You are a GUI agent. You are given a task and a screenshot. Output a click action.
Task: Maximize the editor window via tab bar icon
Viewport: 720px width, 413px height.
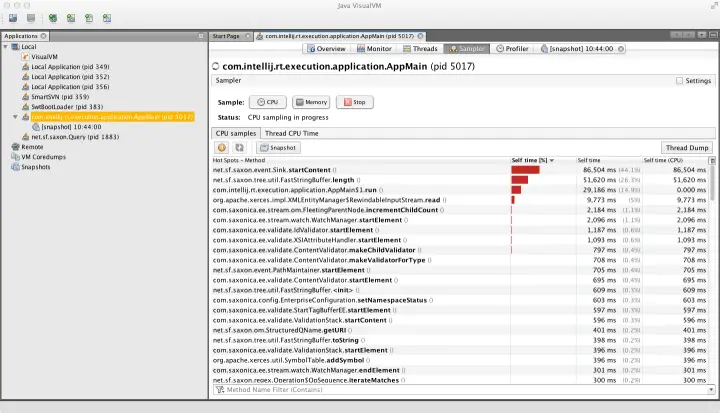point(713,35)
